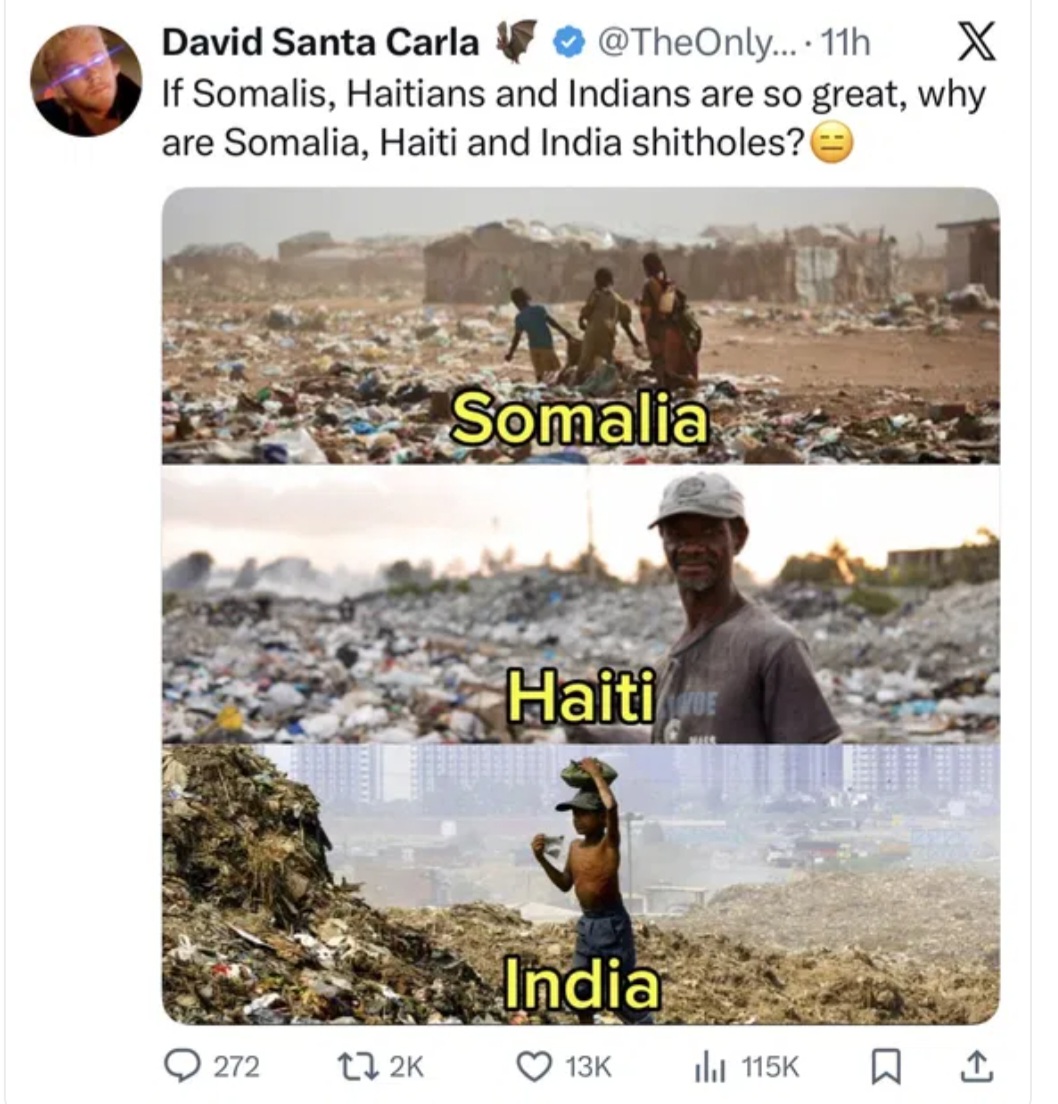This screenshot has width=1058, height=1104.
Task: Open the image panel labeled India
Action: click(x=580, y=885)
